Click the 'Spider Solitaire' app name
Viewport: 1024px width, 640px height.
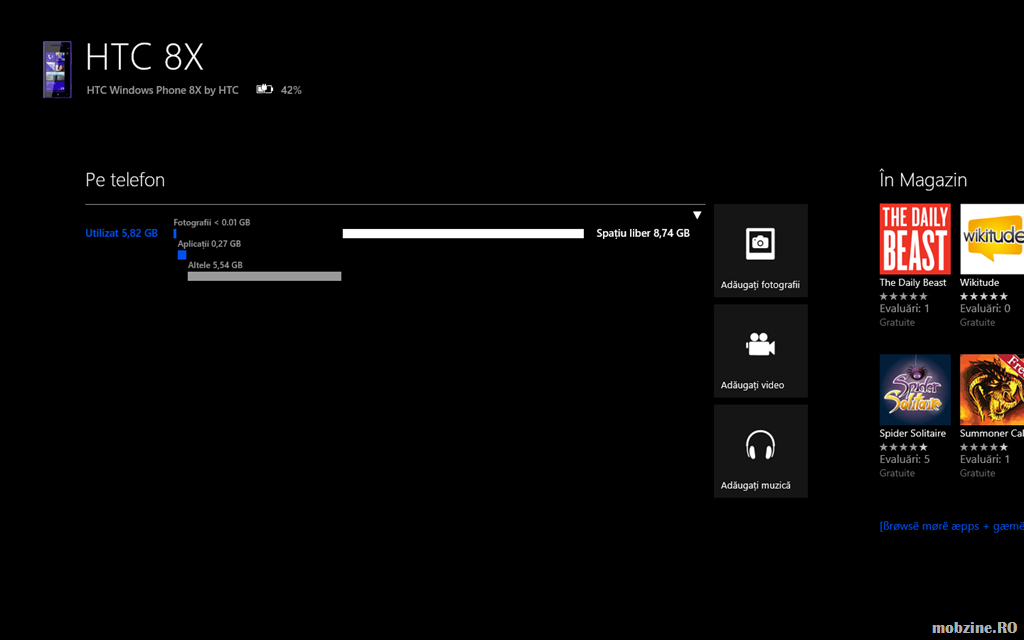[x=912, y=434]
